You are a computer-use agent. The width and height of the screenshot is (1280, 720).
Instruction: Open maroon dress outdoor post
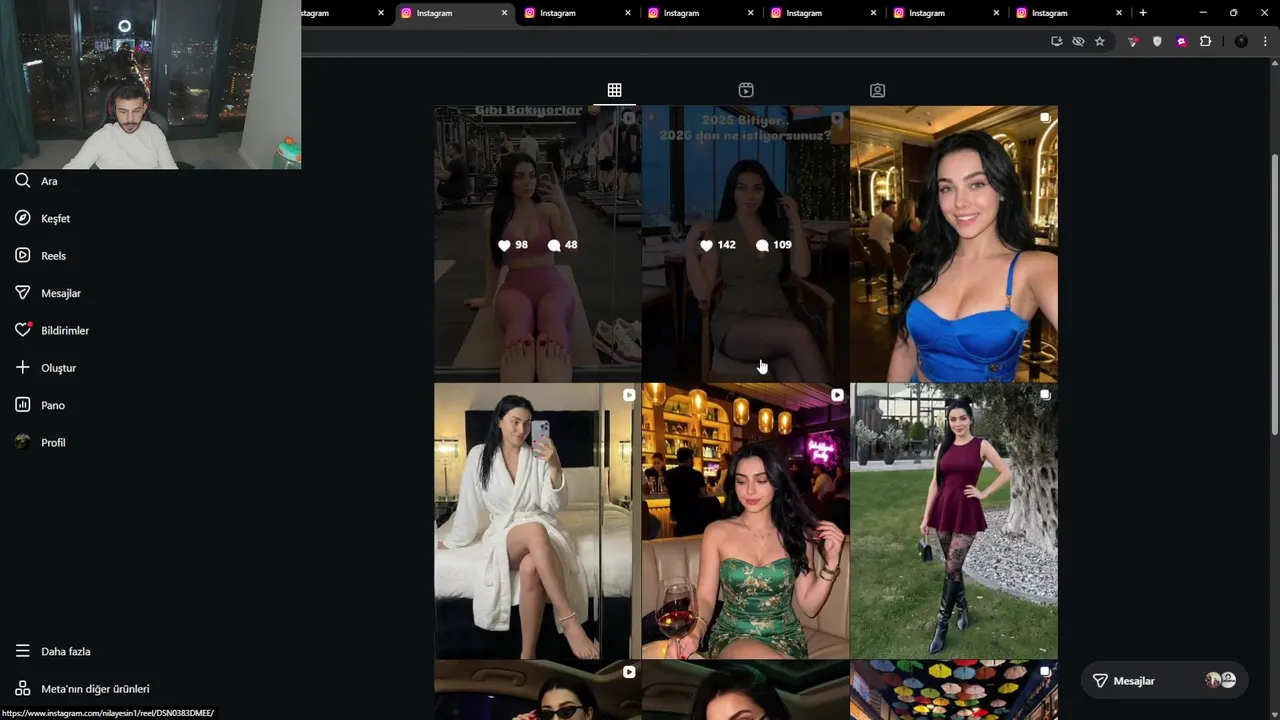pos(953,521)
